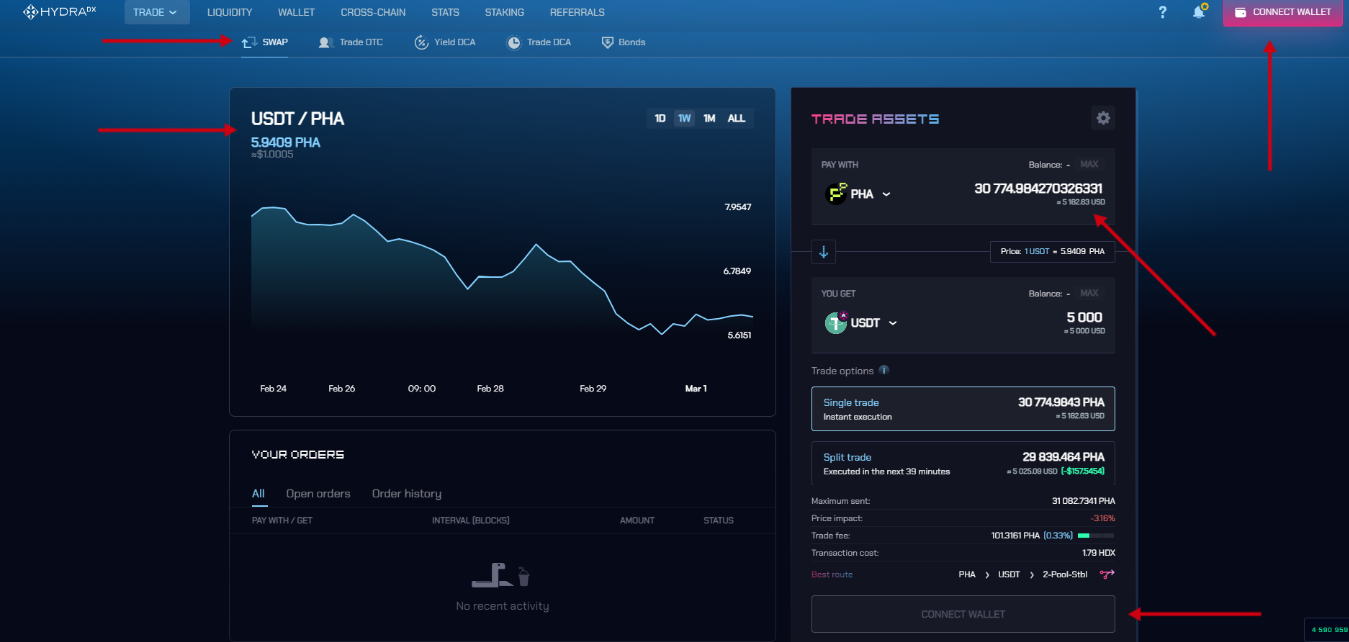
Task: Click the Transaction cost 1.79 HDX value
Action: point(1099,553)
